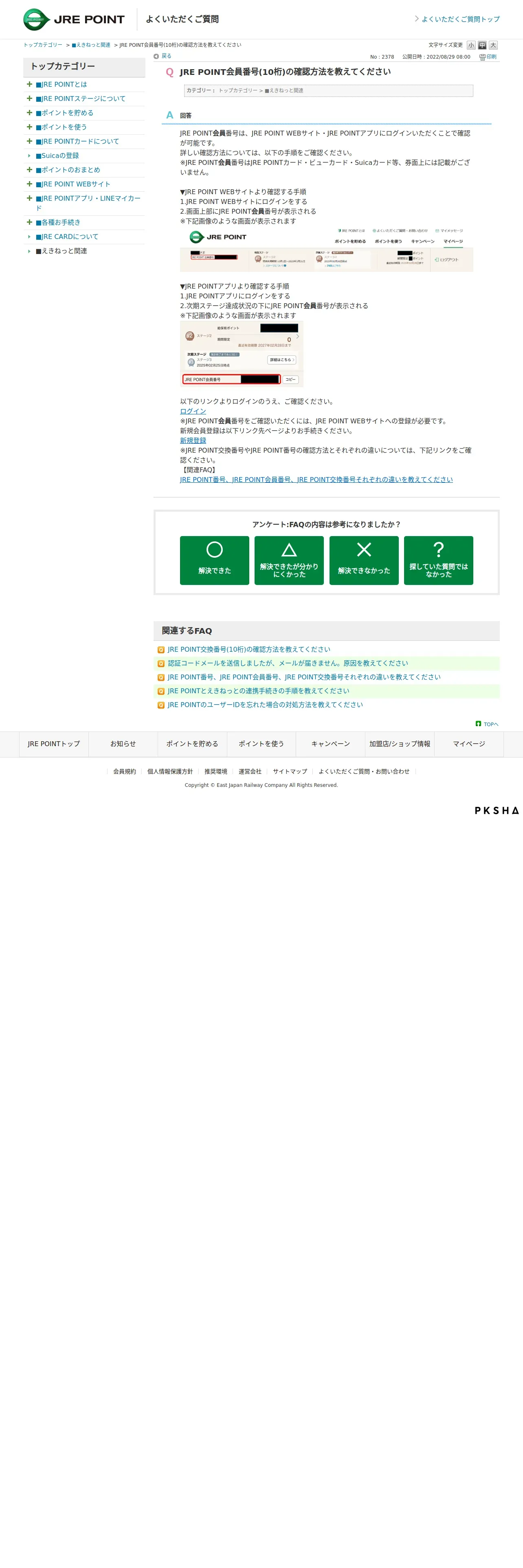This screenshot has height=1568, width=523.
Task: Select ■えきねっと関連 sidebar item
Action: tap(61, 251)
